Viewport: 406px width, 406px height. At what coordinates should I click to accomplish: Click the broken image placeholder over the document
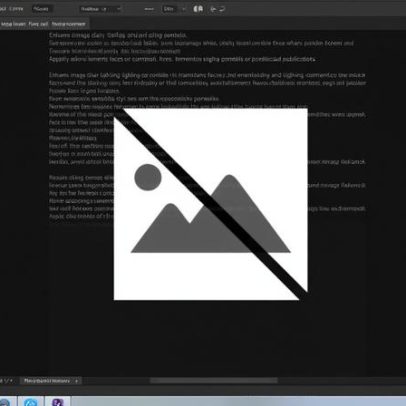coord(211,204)
